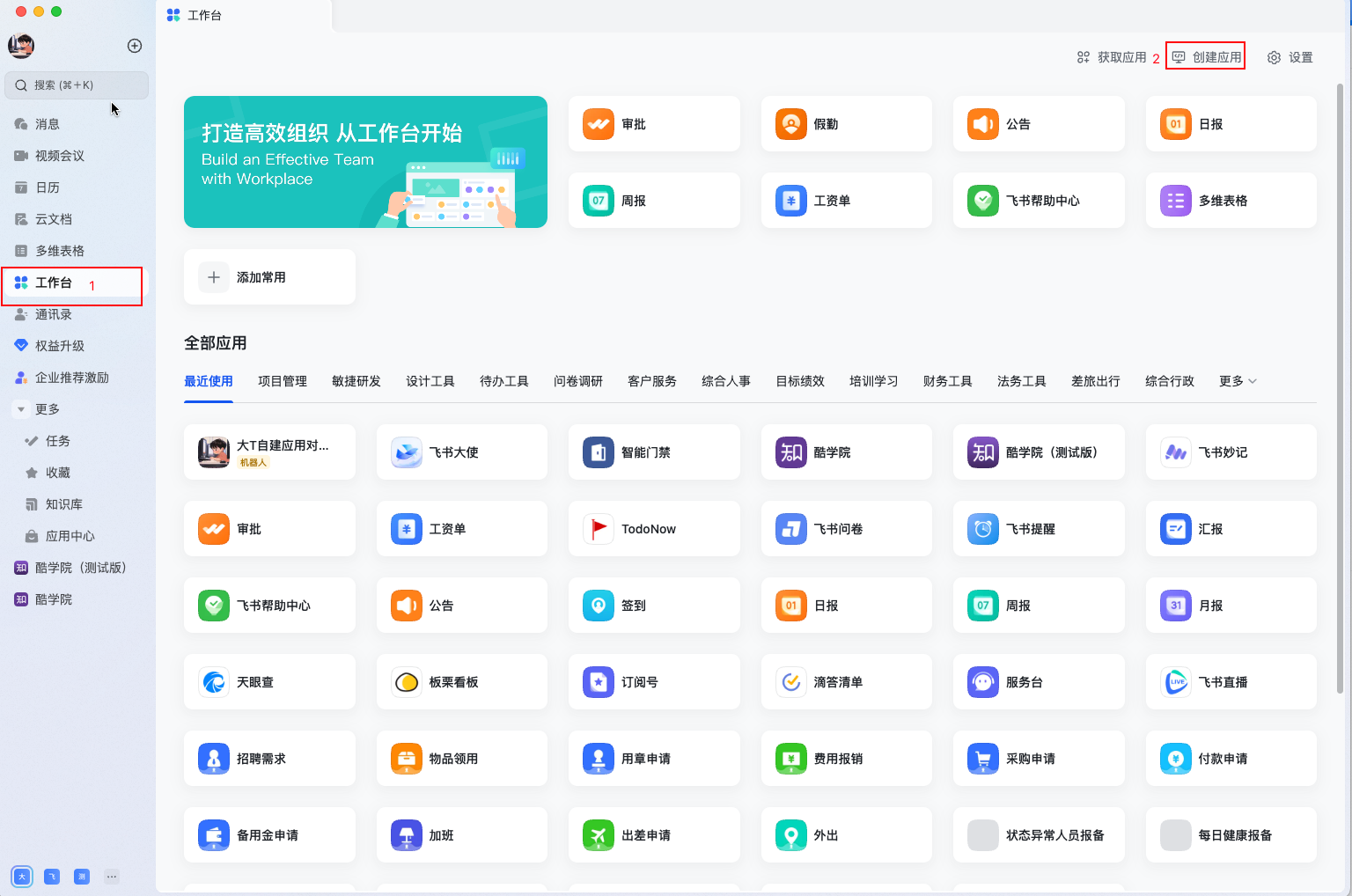
Task: Go to 消息 in sidebar
Action: [74, 124]
